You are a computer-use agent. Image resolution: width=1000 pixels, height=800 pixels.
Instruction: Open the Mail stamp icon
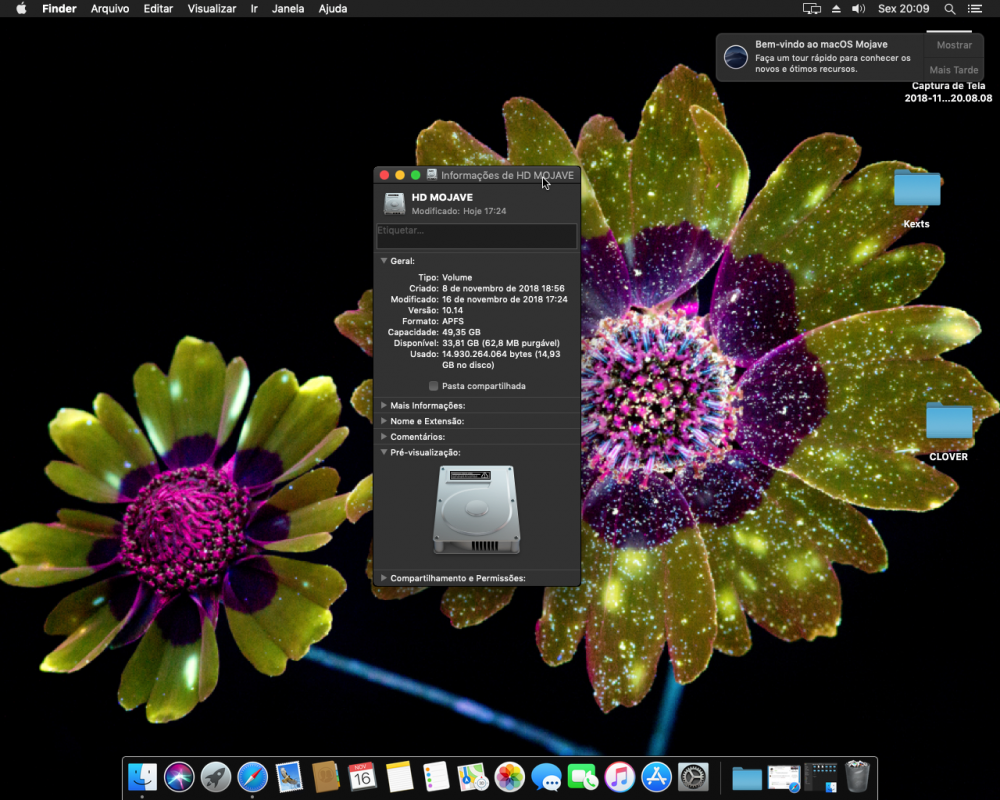(x=289, y=777)
